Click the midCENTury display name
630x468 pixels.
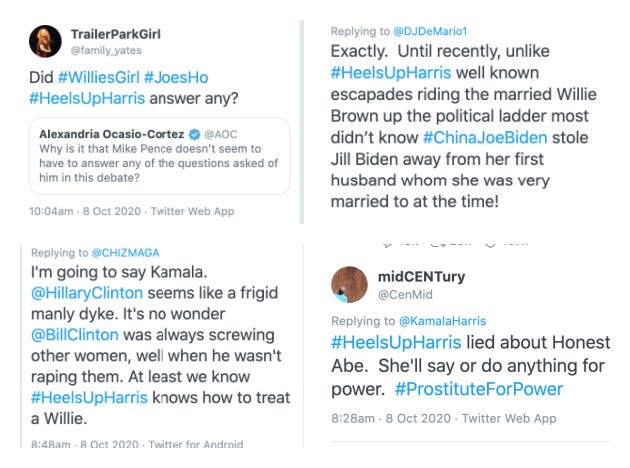click(x=421, y=277)
